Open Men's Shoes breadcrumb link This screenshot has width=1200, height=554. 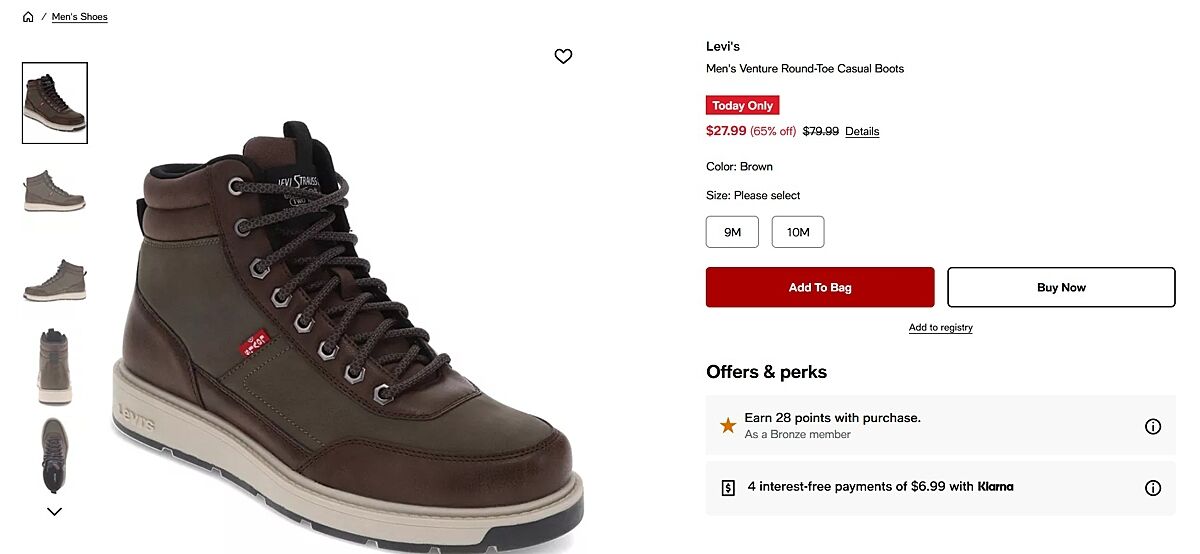point(80,17)
